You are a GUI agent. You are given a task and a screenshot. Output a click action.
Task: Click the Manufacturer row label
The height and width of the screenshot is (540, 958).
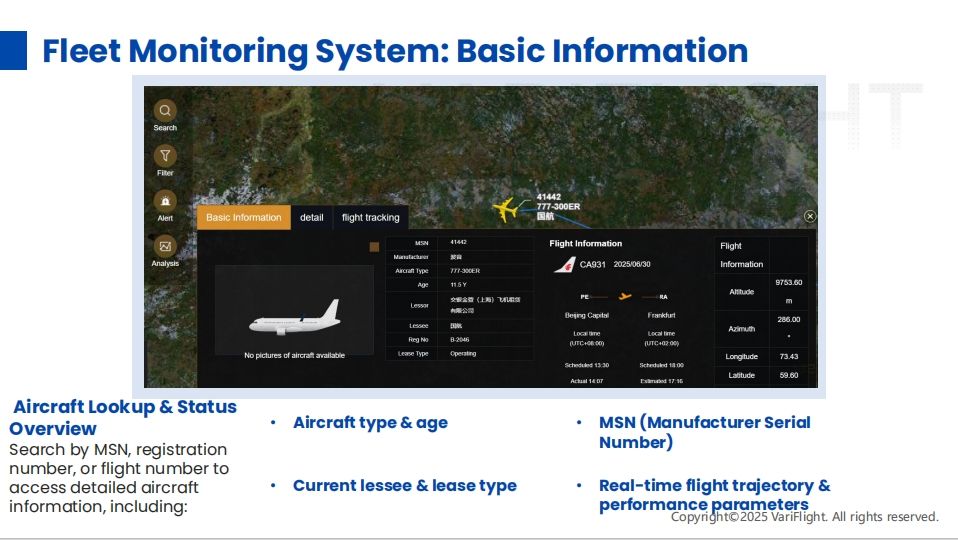click(411, 257)
